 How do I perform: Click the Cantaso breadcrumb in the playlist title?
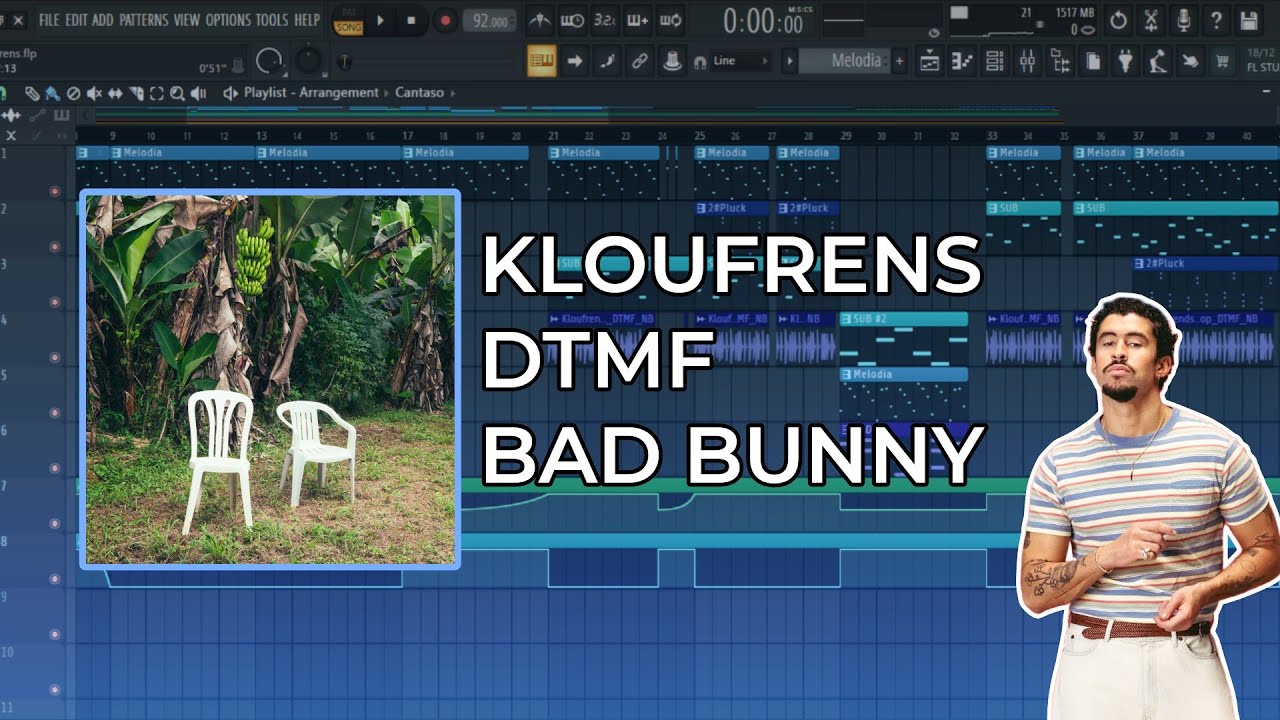pos(419,93)
